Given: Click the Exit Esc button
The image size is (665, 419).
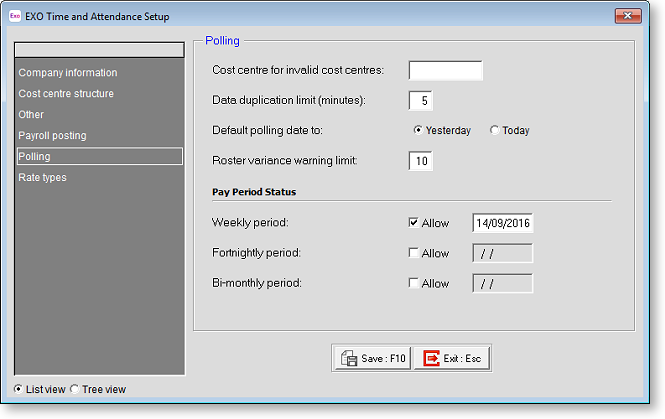Looking at the screenshot, I should (x=453, y=358).
